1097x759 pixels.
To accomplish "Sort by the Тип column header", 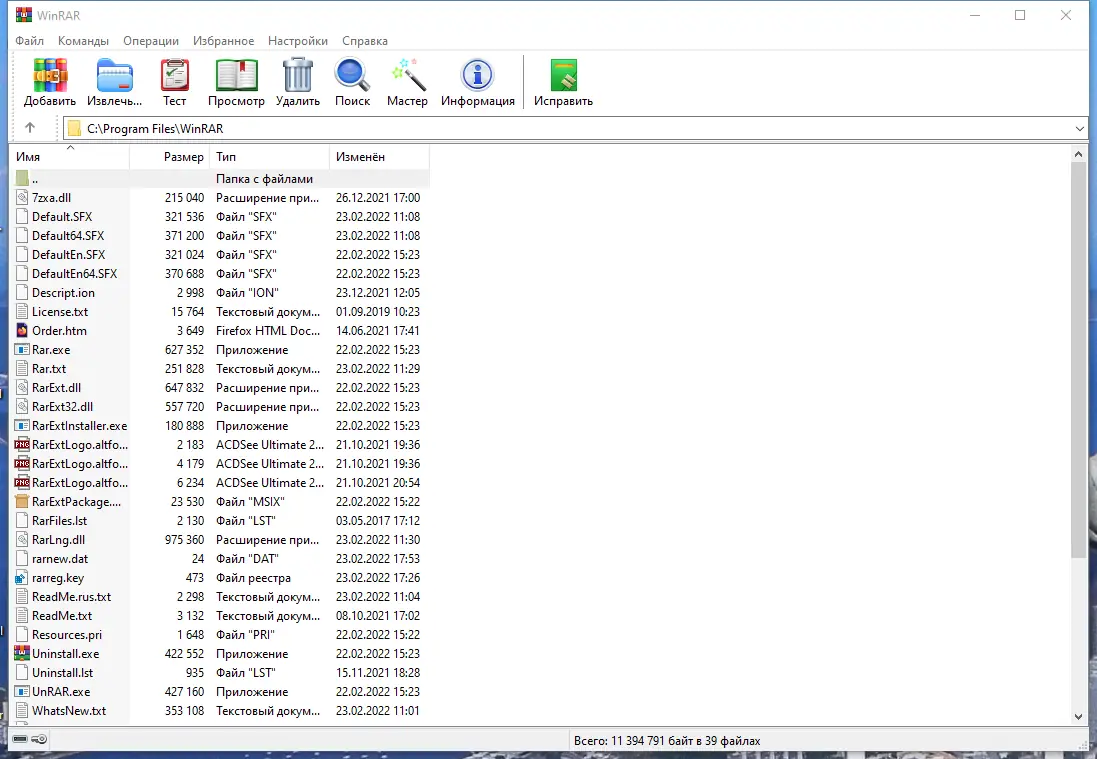I will click(269, 157).
